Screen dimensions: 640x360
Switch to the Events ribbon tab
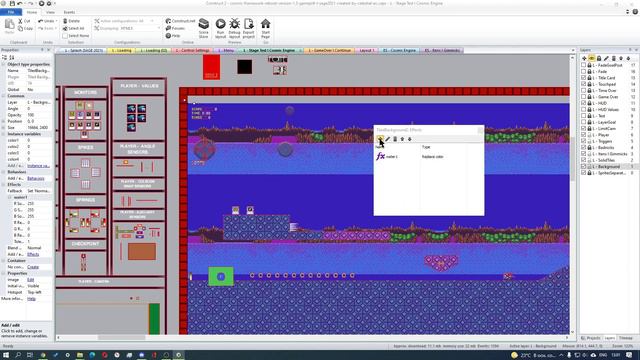(69, 12)
